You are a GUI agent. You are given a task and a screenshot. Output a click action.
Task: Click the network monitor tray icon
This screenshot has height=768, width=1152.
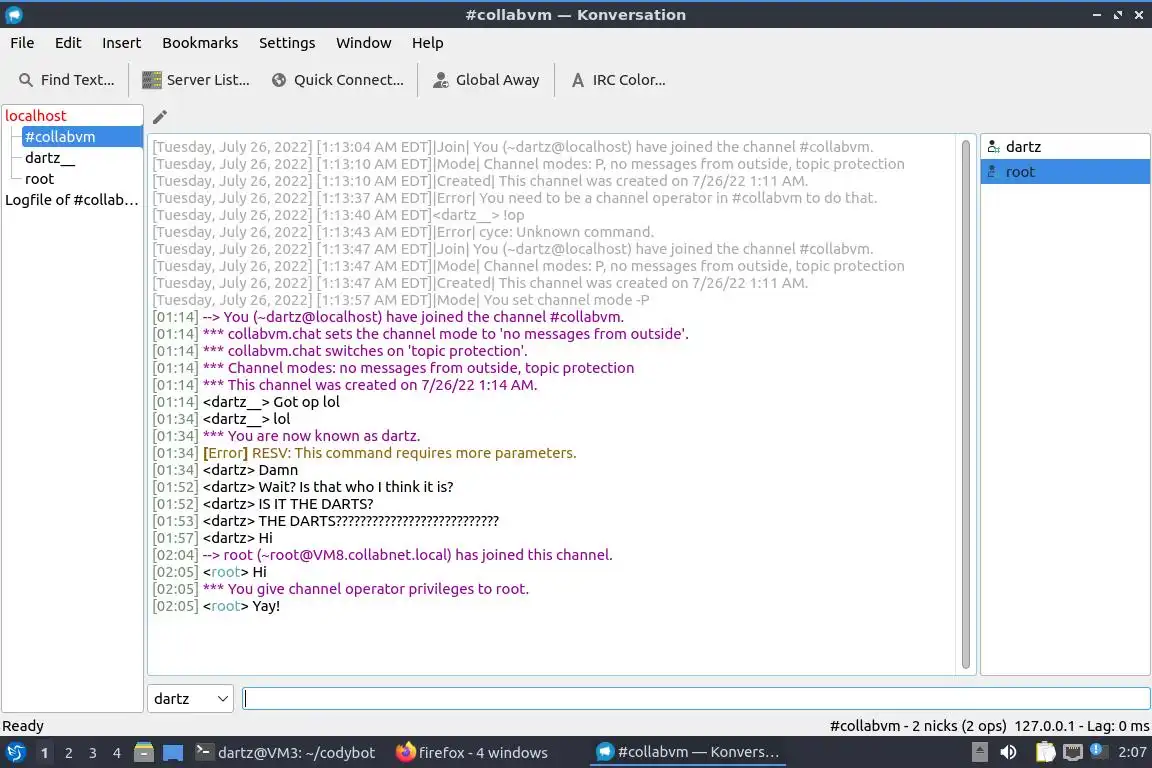click(1073, 753)
